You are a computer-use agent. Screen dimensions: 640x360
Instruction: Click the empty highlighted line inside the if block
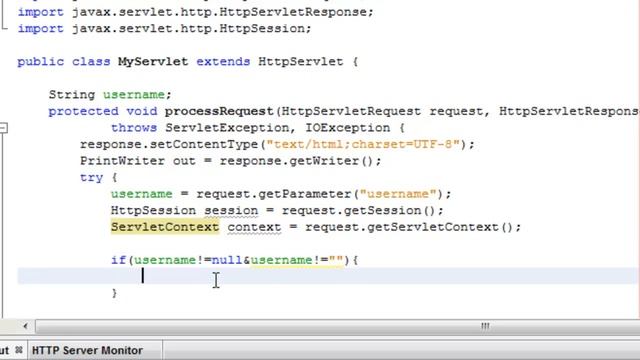pyautogui.click(x=328, y=276)
